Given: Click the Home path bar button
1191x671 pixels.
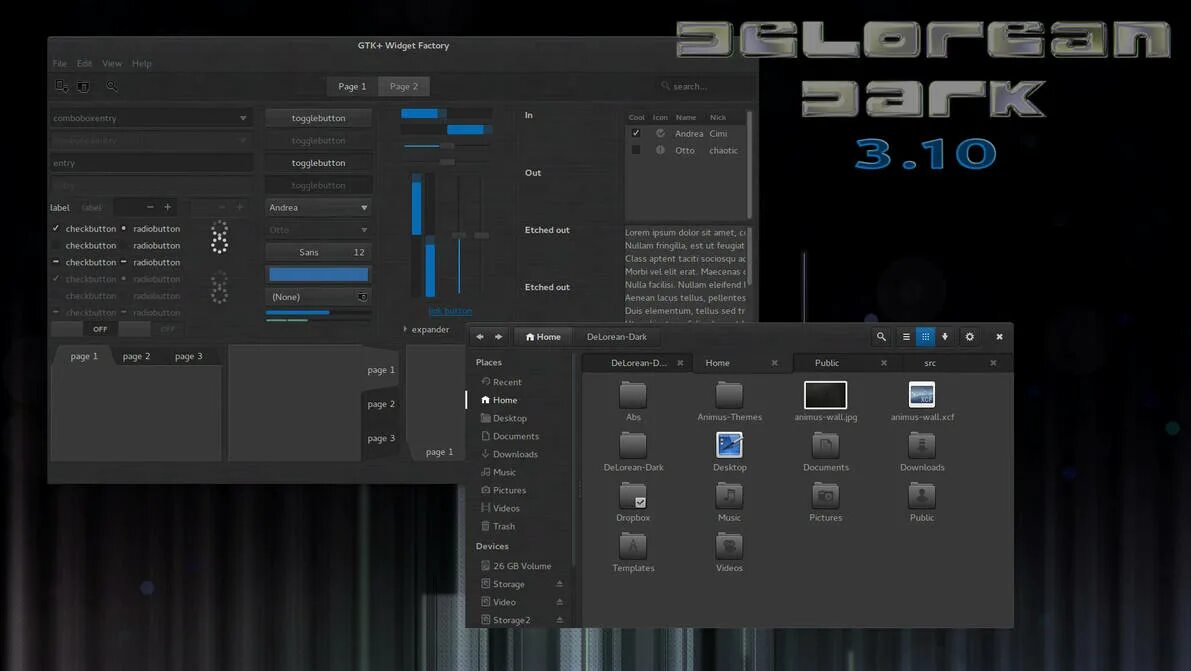Looking at the screenshot, I should (x=543, y=337).
